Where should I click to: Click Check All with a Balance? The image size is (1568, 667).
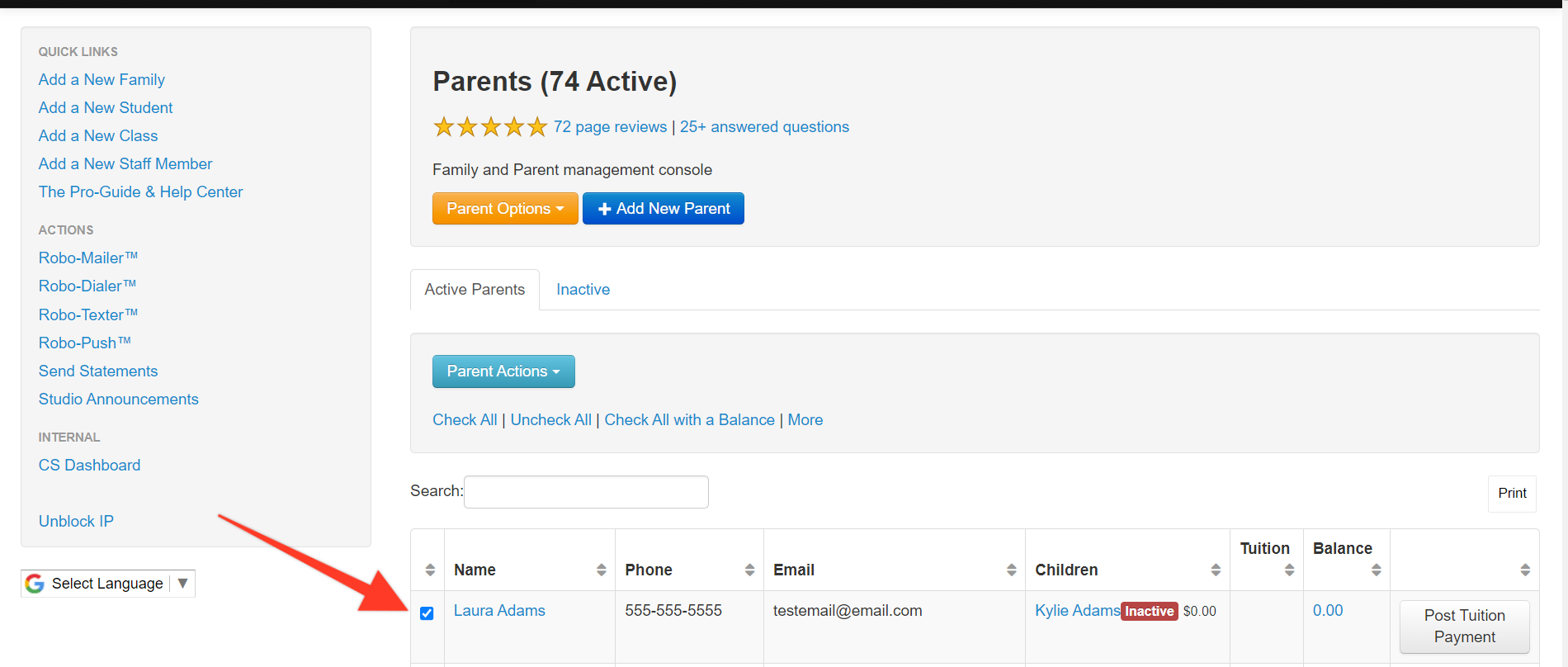689,420
